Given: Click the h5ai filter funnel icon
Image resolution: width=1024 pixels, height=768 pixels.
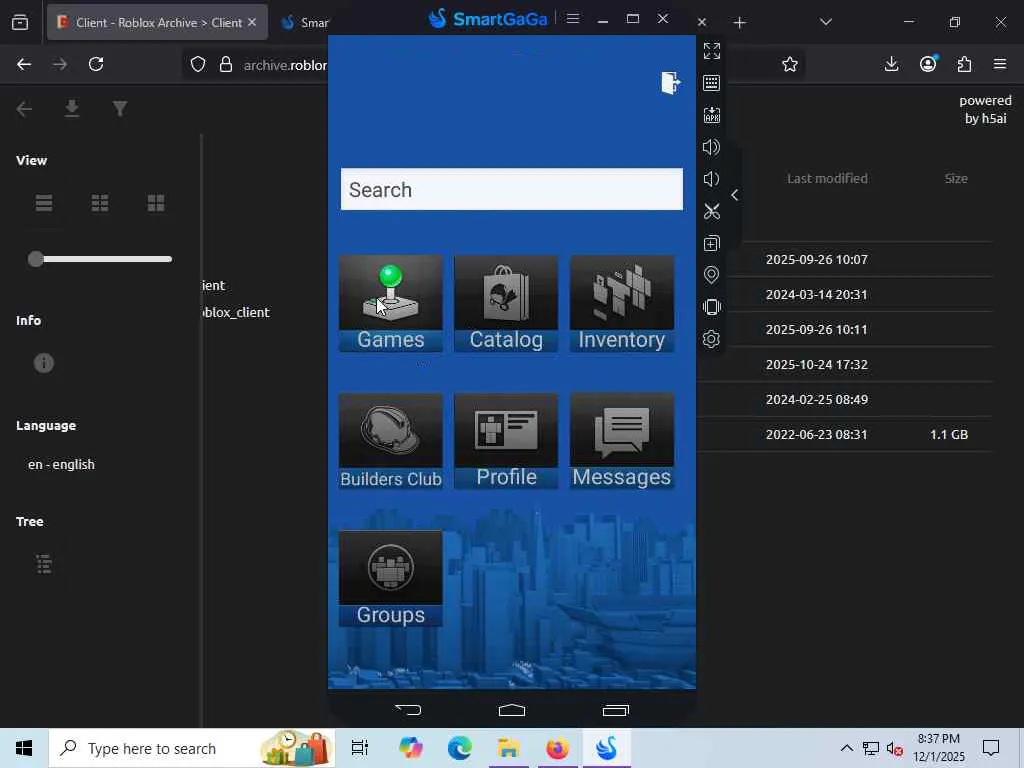Looking at the screenshot, I should click(x=120, y=108).
